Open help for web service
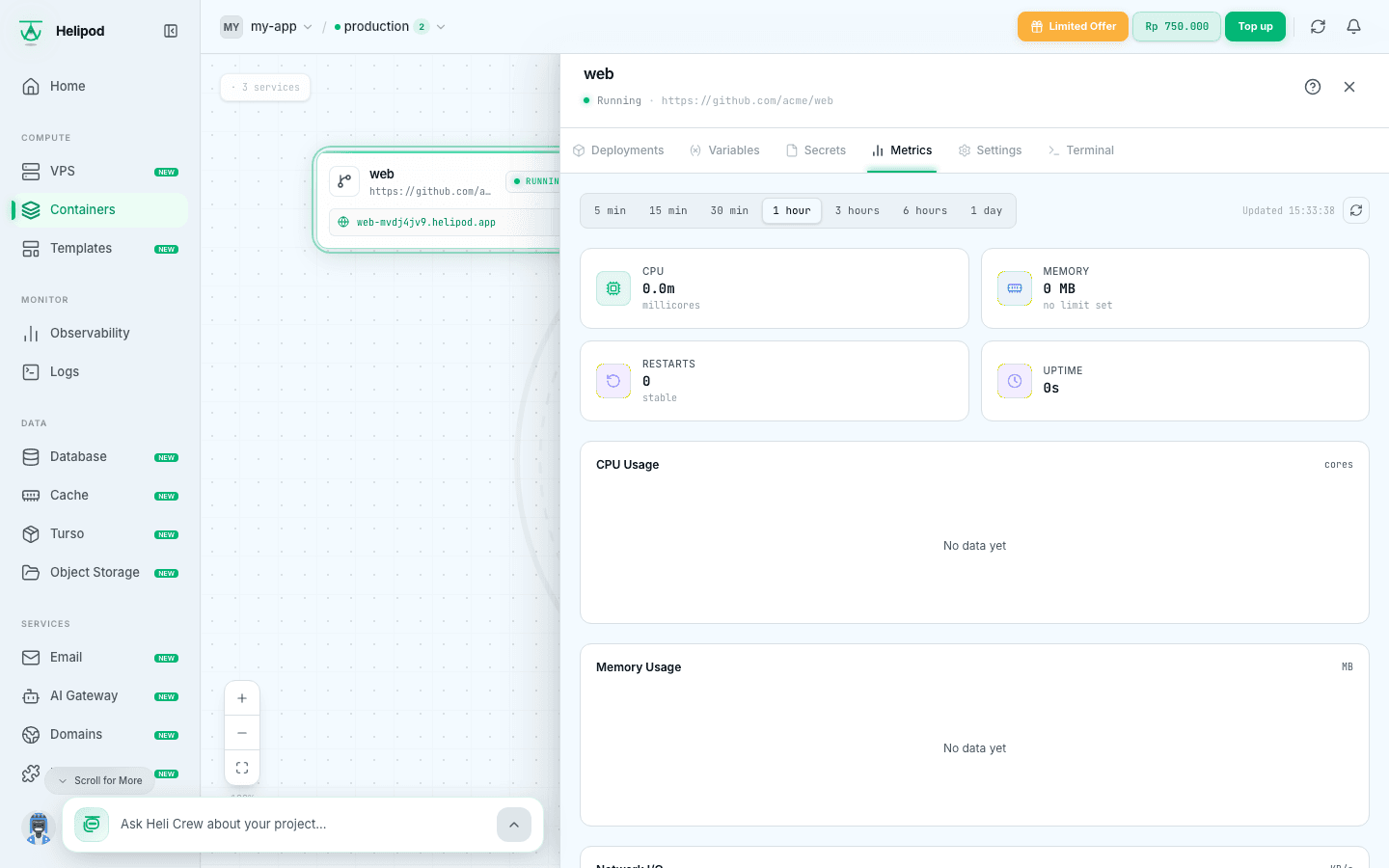1389x868 pixels. pyautogui.click(x=1313, y=87)
